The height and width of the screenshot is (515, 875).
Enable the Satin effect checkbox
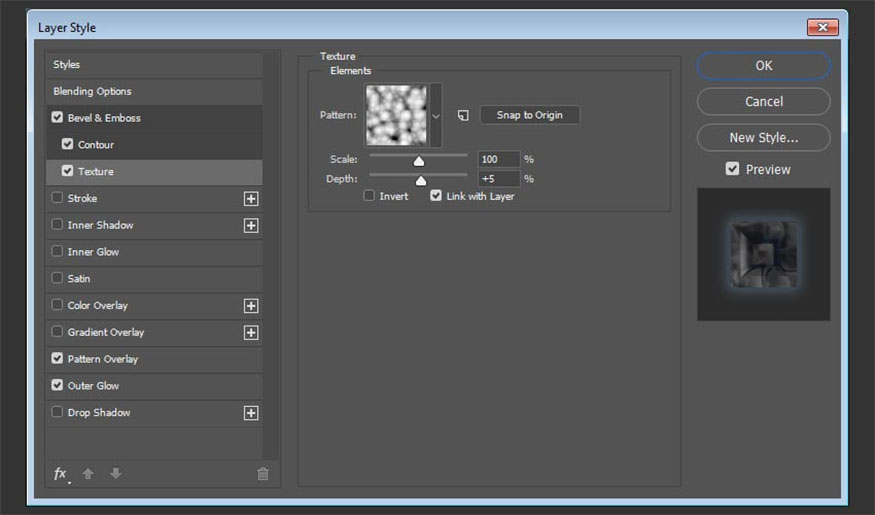point(57,279)
